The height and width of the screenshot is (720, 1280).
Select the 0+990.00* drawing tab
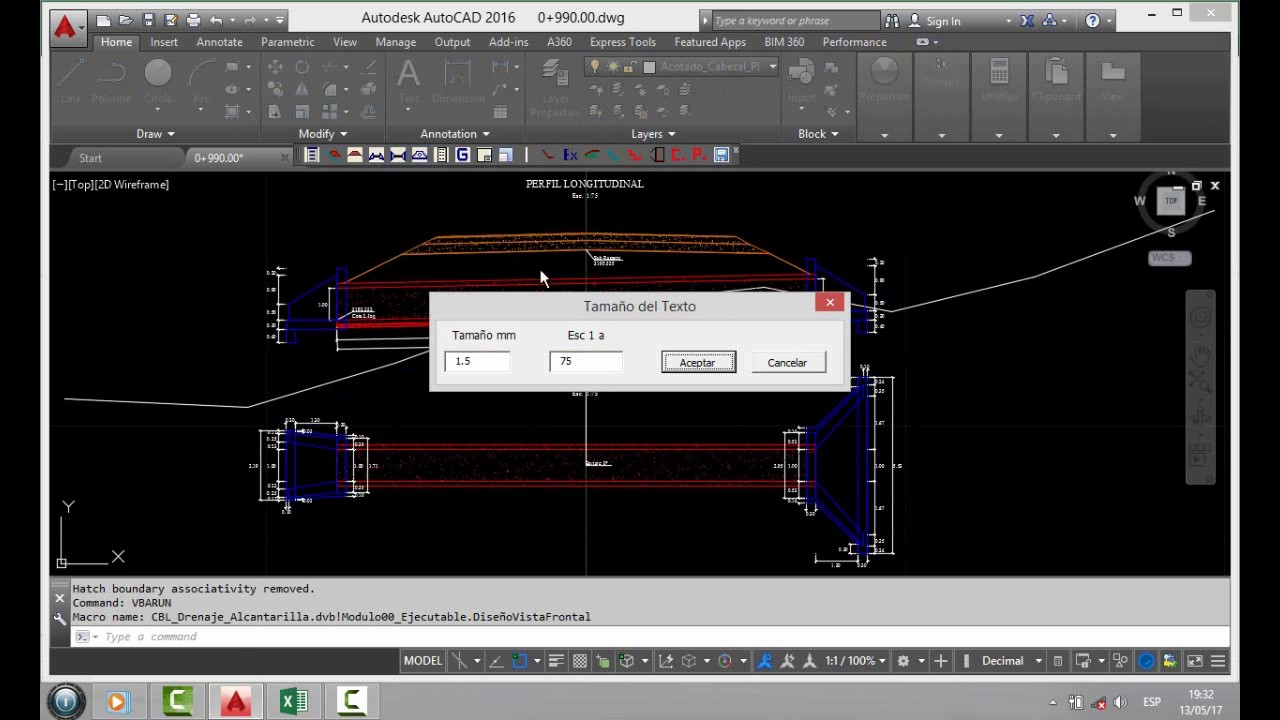[x=219, y=158]
